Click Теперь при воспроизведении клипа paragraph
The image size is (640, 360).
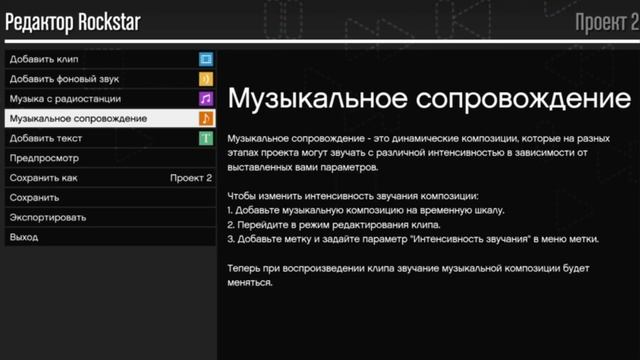coord(408,276)
